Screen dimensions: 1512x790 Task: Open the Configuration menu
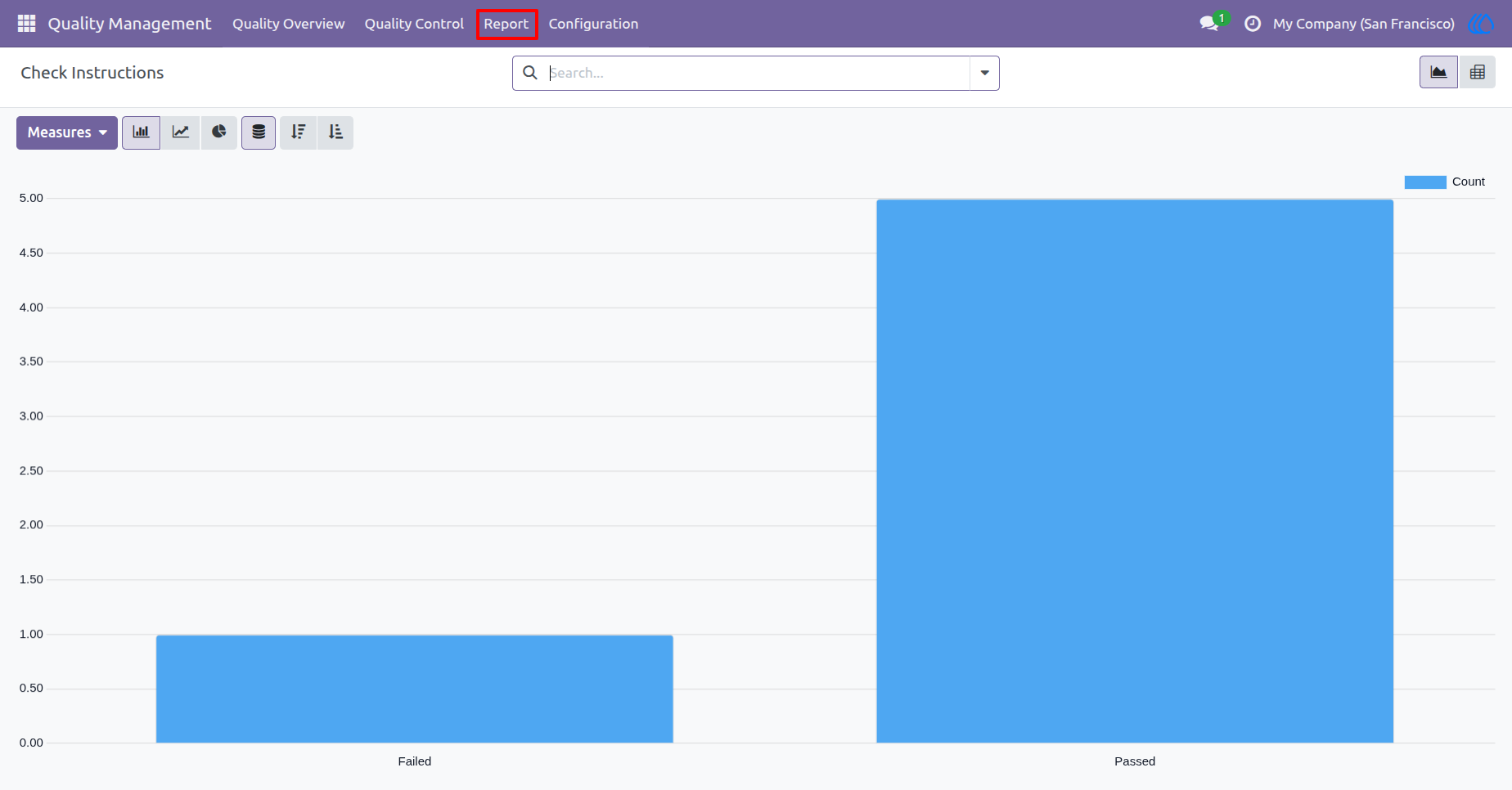tap(593, 24)
